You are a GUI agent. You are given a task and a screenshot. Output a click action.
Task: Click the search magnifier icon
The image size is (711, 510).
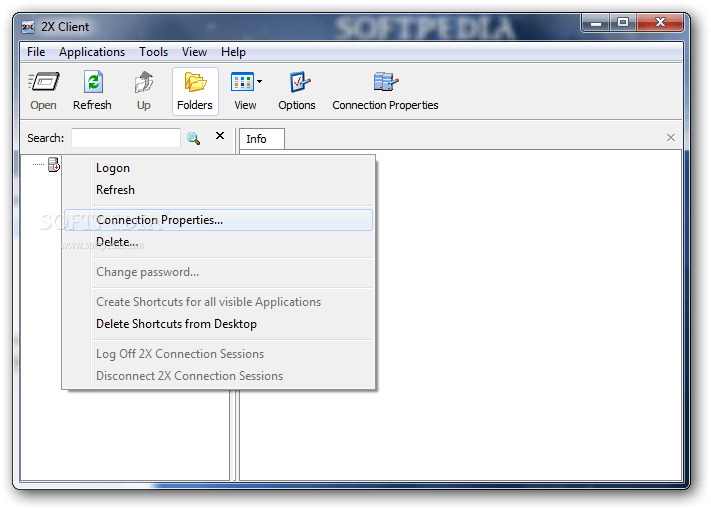pos(194,138)
